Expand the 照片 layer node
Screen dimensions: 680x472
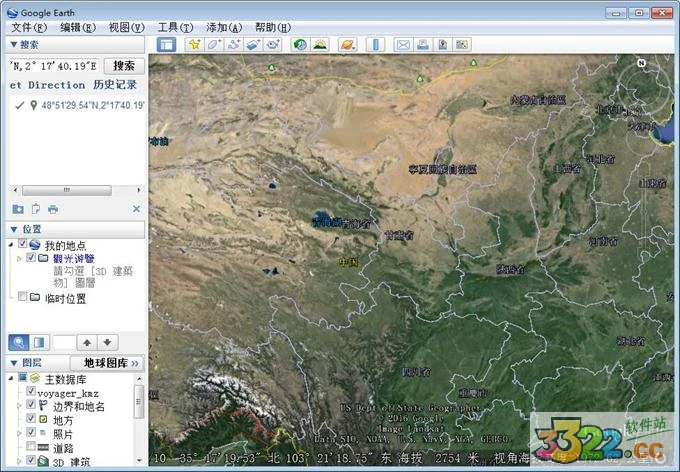19,433
